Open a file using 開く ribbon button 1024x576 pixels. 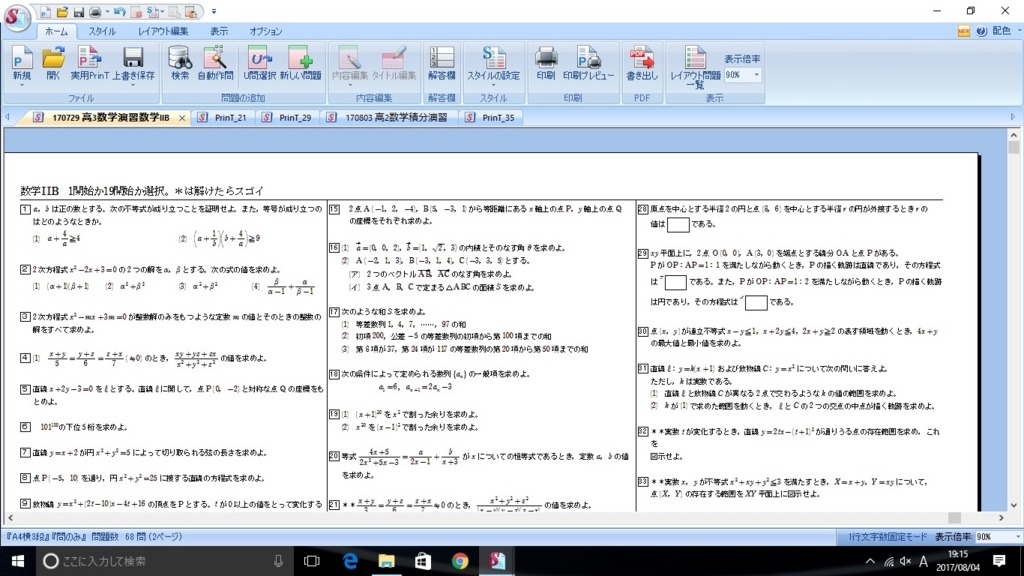click(x=53, y=63)
